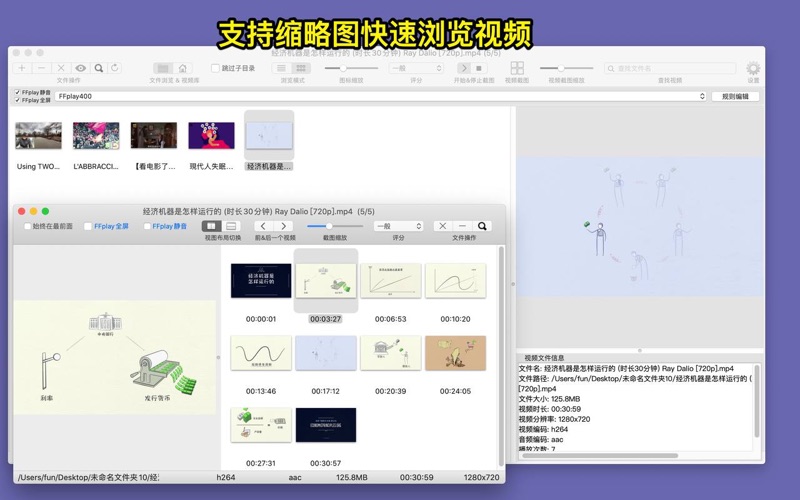Click the eye preview icon in main toolbar

80,68
